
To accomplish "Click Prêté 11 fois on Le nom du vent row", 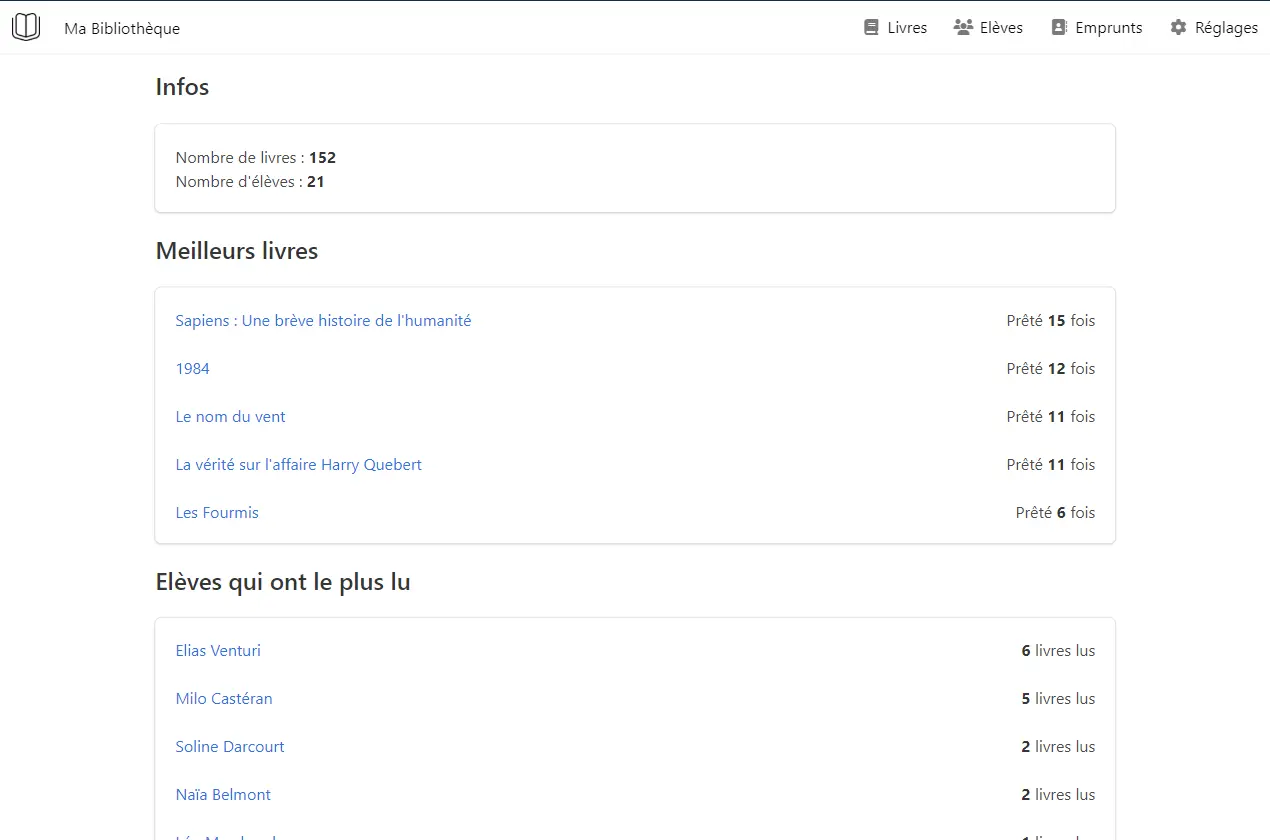I will click(1051, 417).
